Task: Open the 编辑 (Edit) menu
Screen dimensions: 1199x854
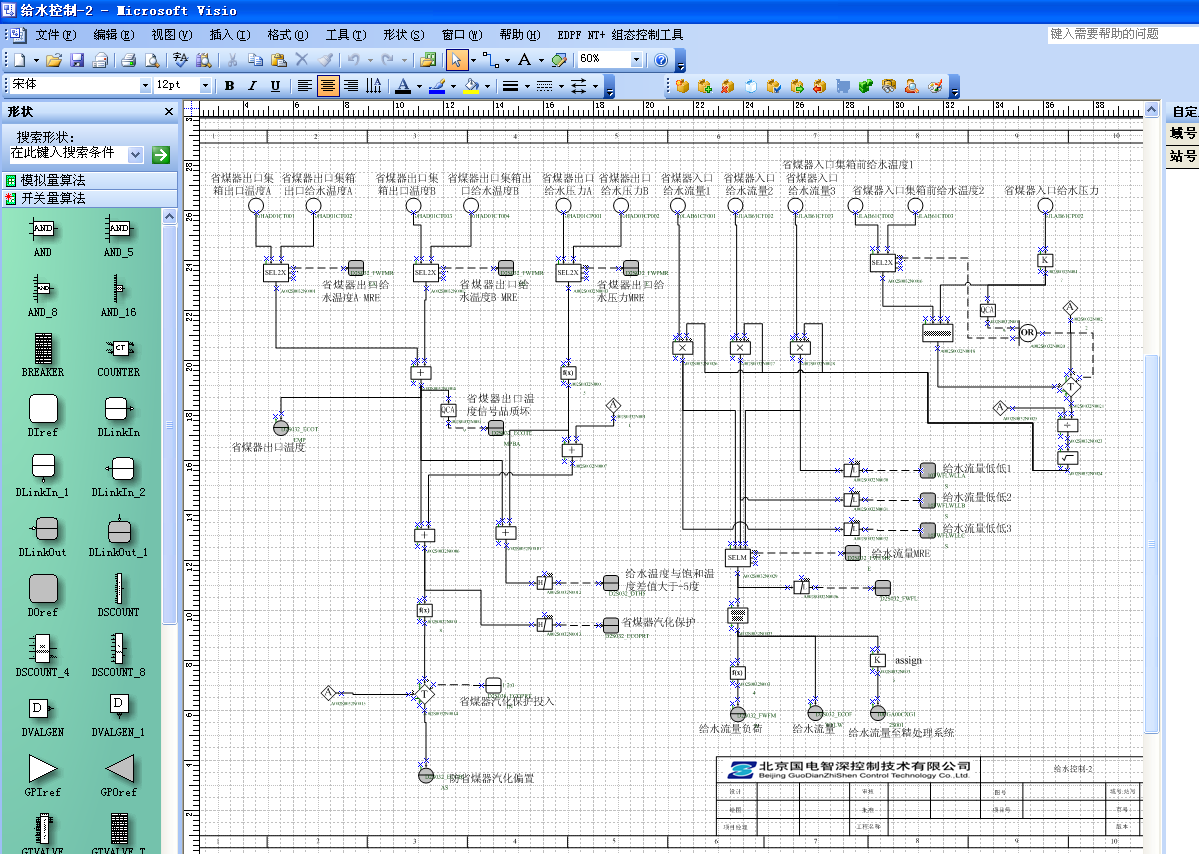Action: click(x=114, y=34)
